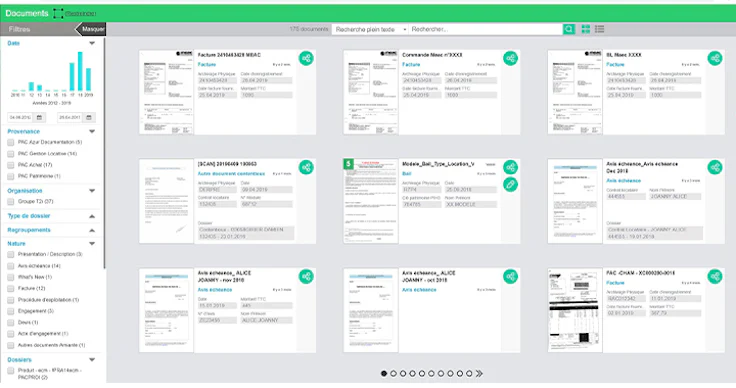
Task: Go to pagination page 2 dot
Action: [x=393, y=373]
